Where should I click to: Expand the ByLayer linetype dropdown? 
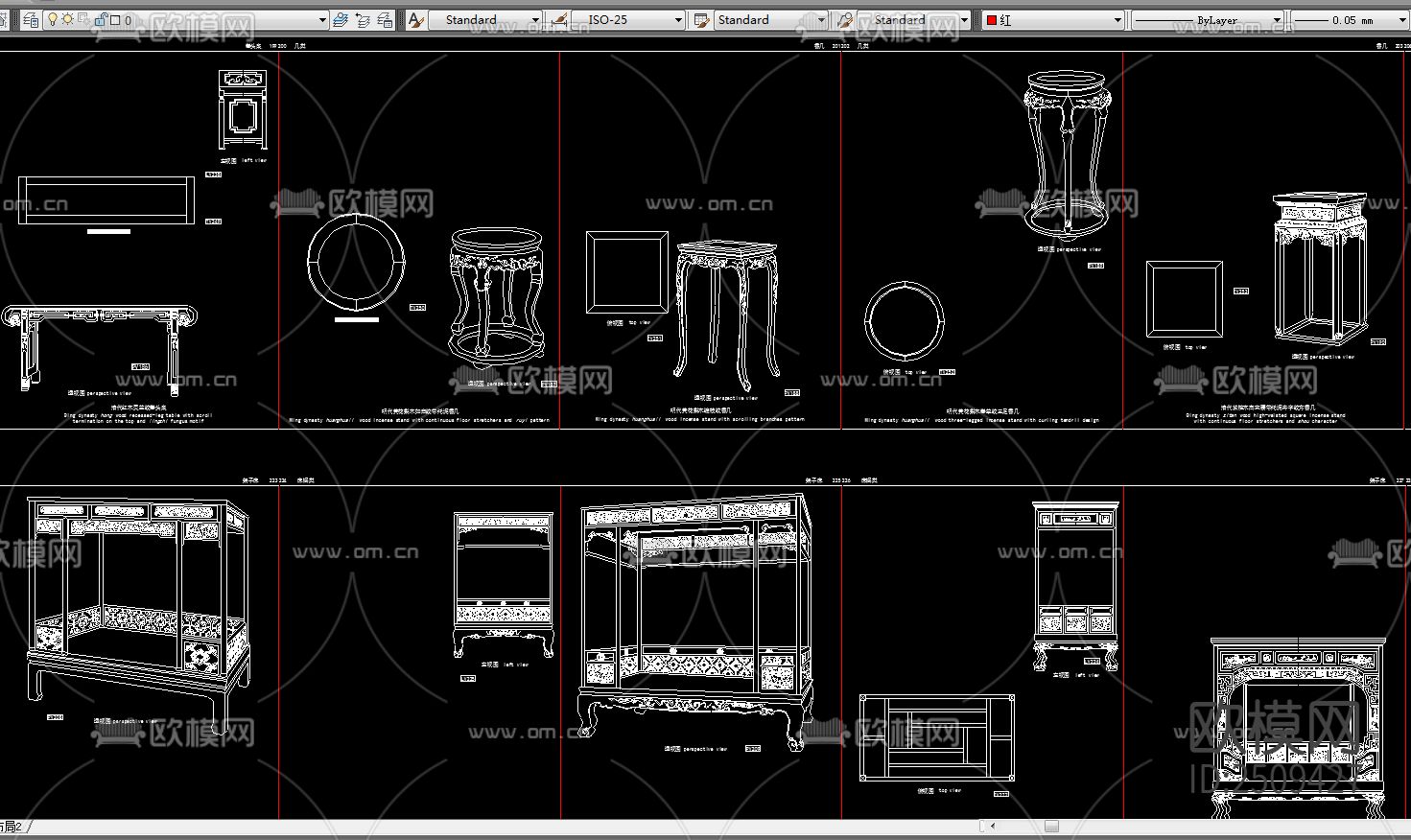coord(1277,20)
